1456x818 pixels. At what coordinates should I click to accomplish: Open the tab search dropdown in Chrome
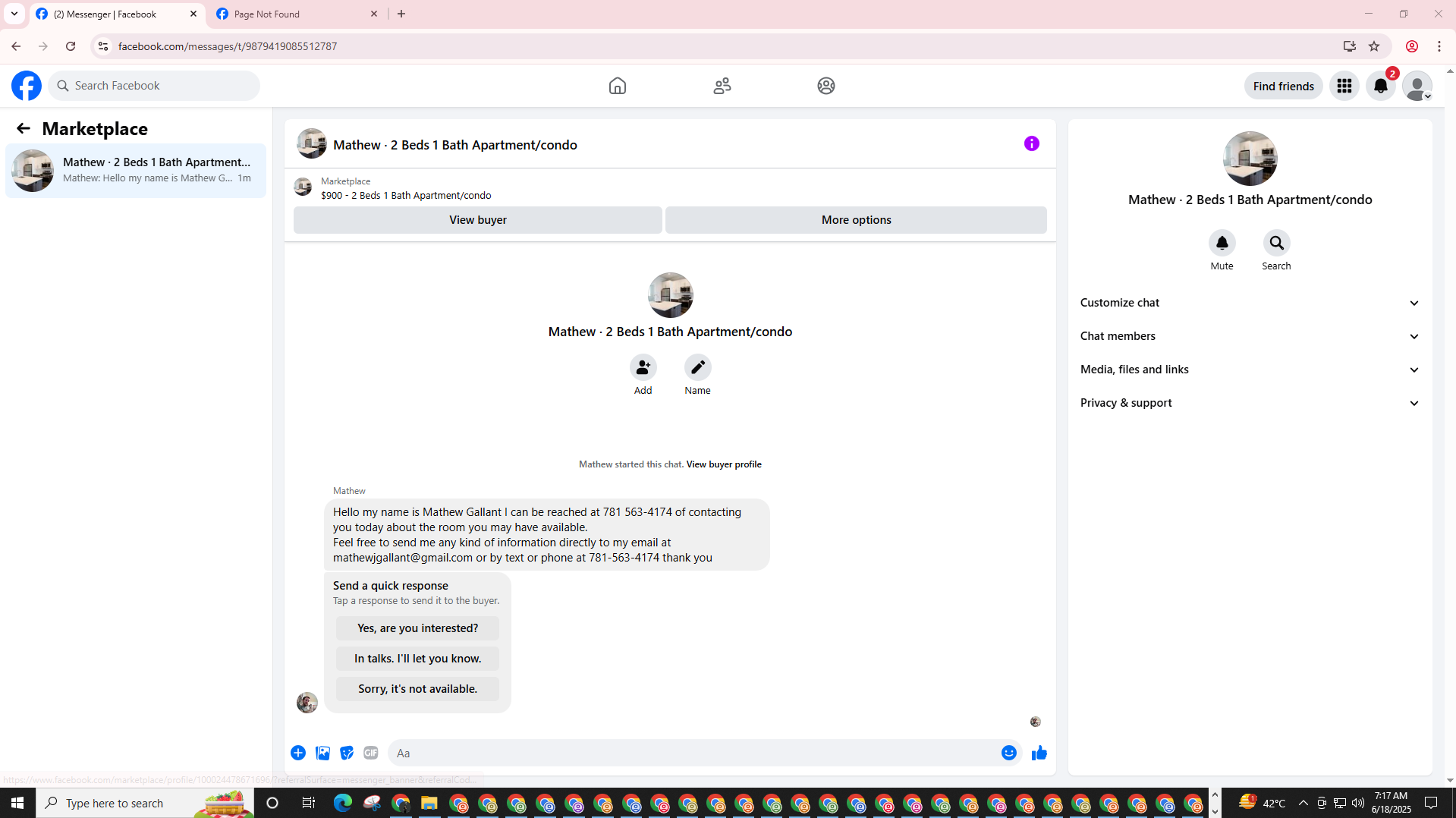(x=14, y=14)
